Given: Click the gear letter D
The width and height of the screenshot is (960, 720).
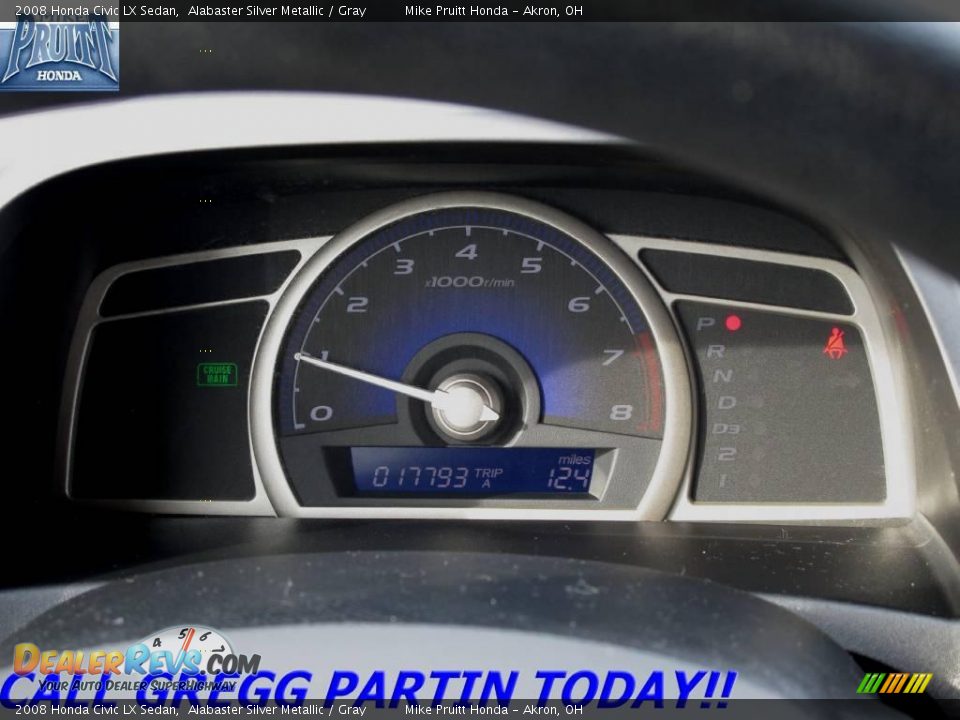Looking at the screenshot, I should (x=727, y=402).
